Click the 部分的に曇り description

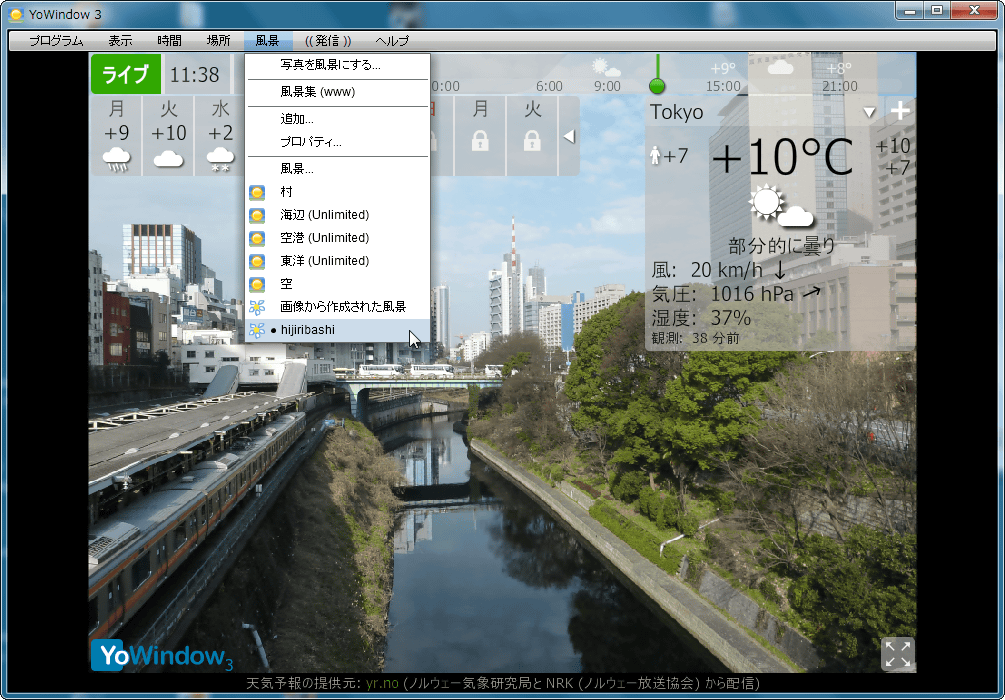[x=782, y=246]
